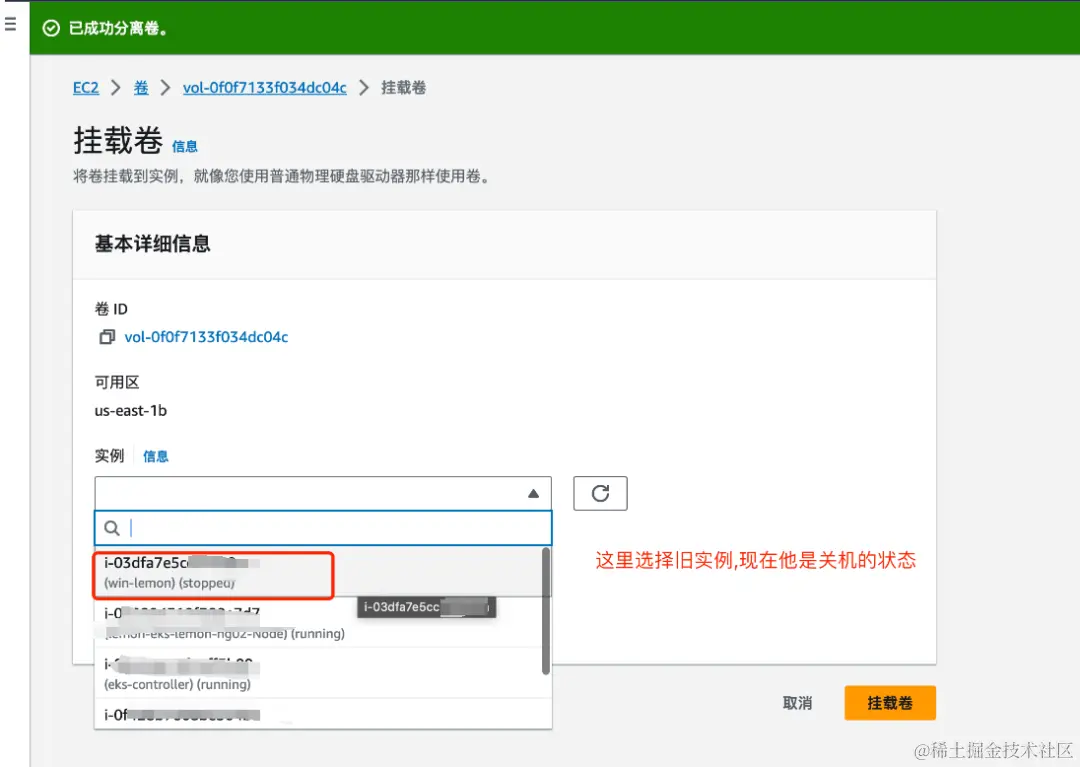
Task: Expand the refresh control next to the dropdown
Action: pyautogui.click(x=600, y=493)
